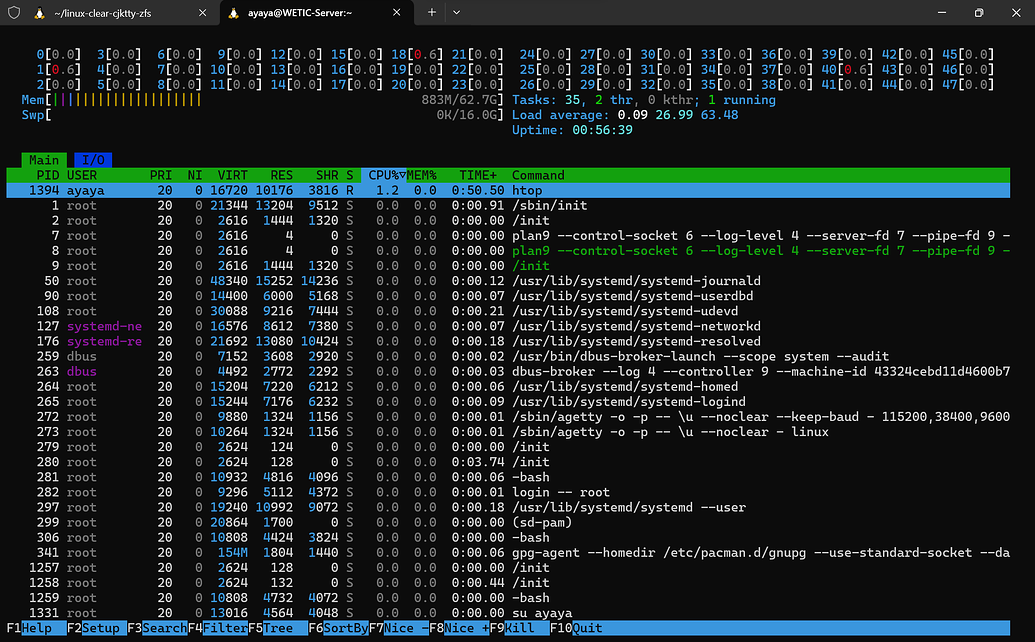1035x642 pixels.
Task: Sort by Command column header
Action: tap(538, 176)
